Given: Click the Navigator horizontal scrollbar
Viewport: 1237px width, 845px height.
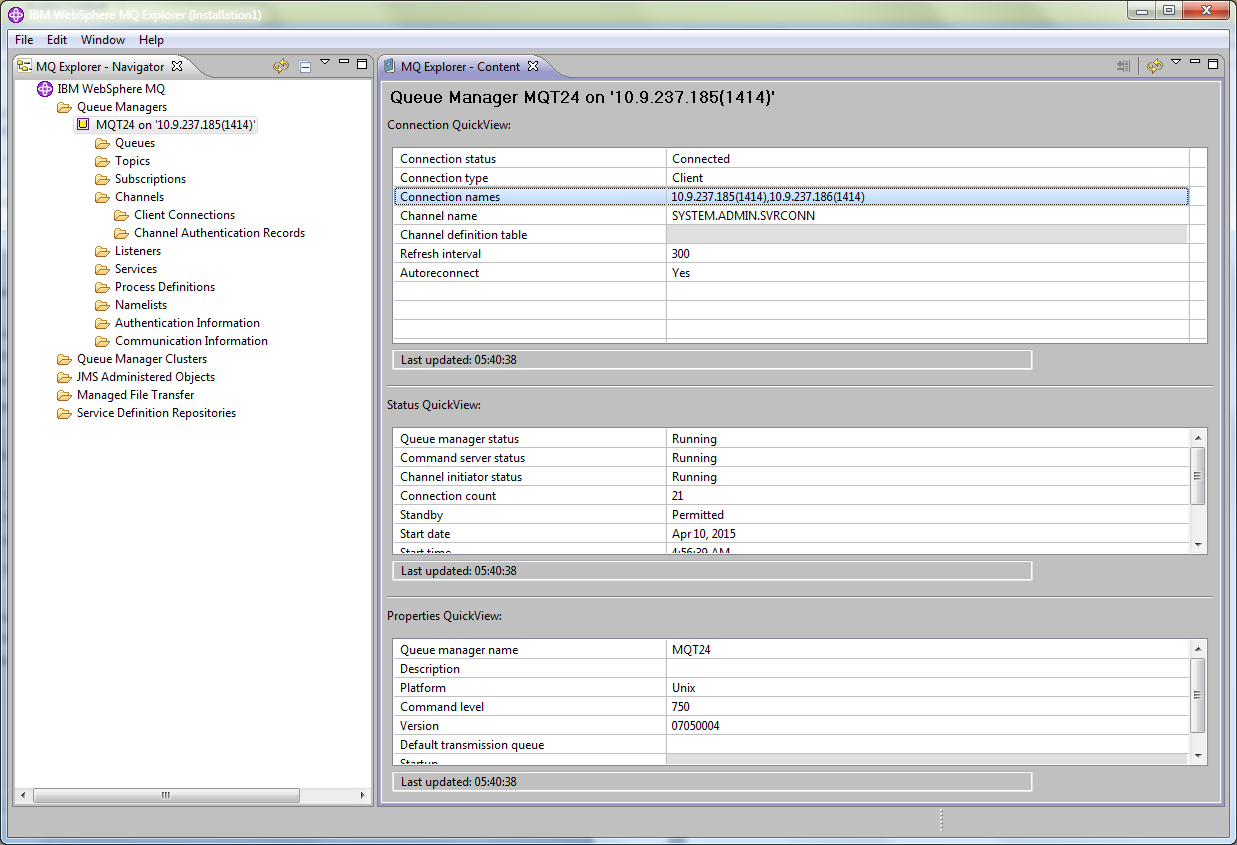Looking at the screenshot, I should (x=166, y=796).
